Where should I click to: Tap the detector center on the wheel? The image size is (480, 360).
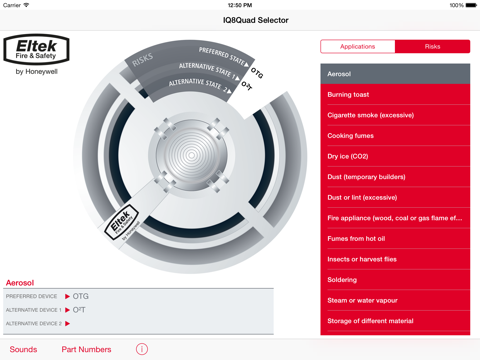[x=191, y=155]
